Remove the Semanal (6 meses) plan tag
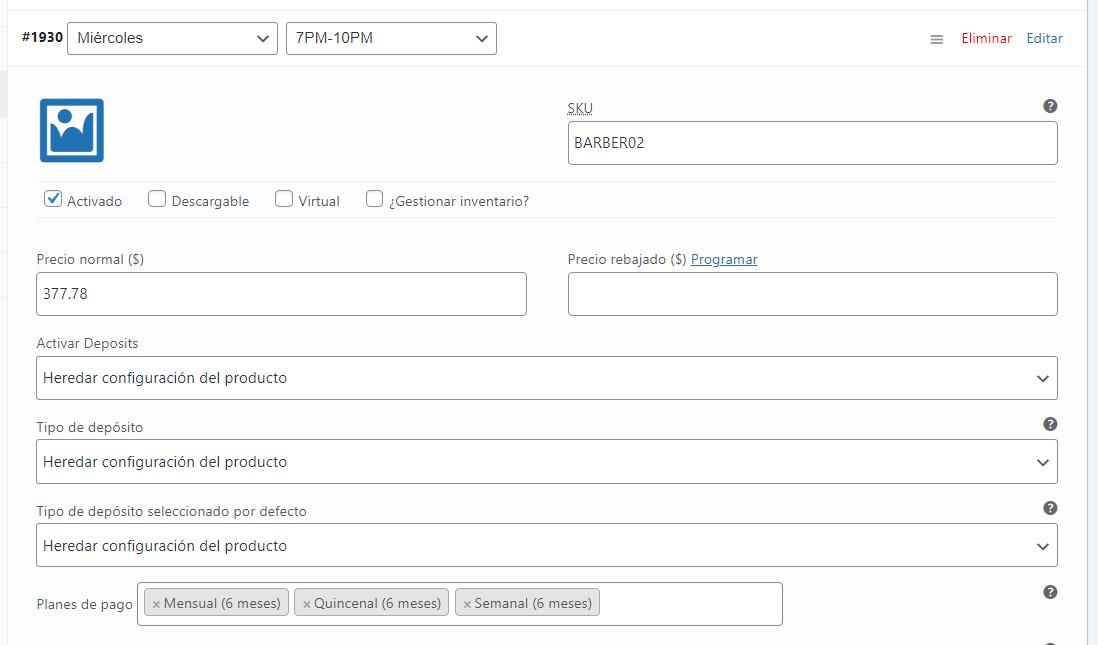Viewport: 1098px width, 645px height. click(x=467, y=604)
